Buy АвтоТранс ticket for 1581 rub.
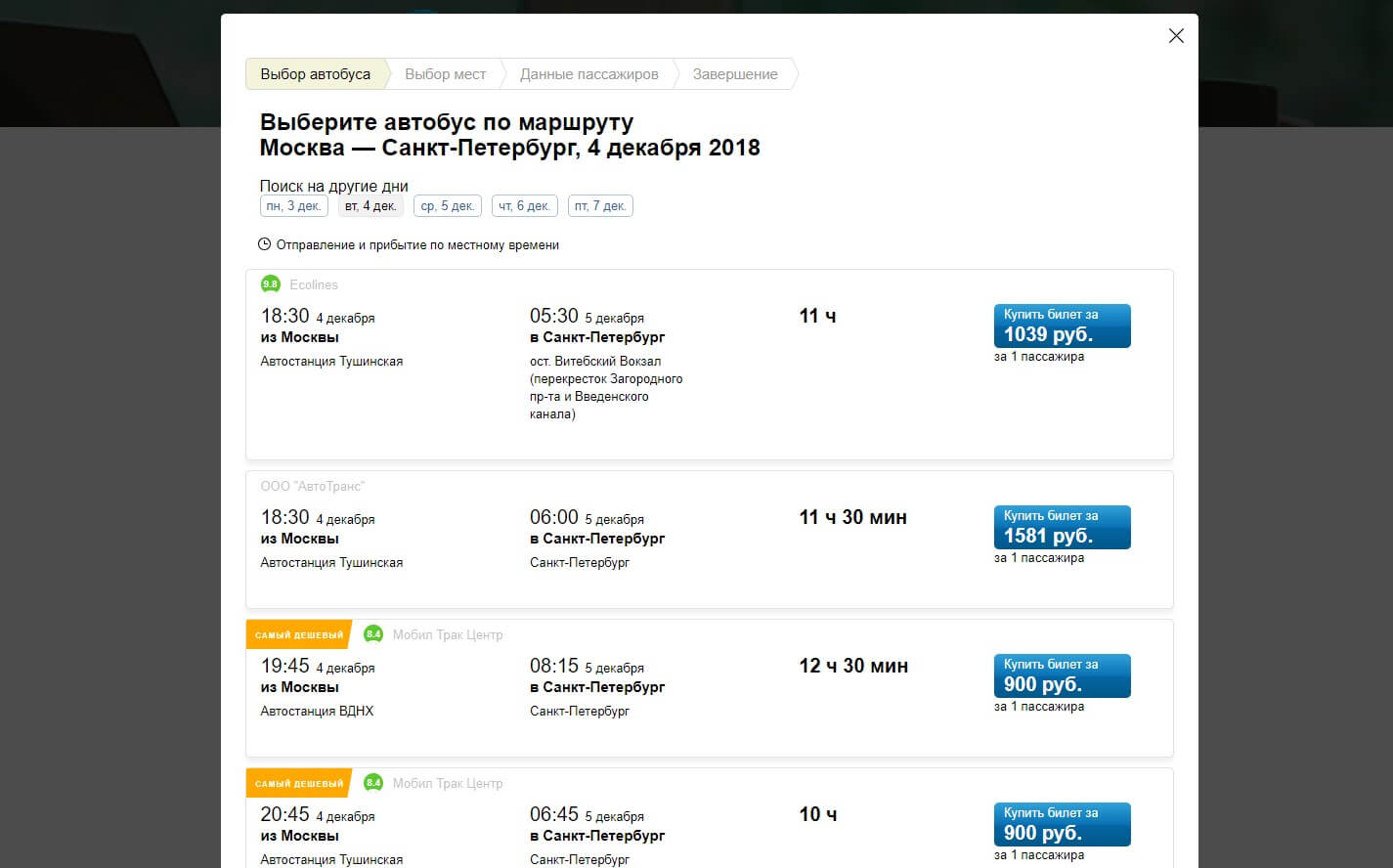 coord(1062,527)
